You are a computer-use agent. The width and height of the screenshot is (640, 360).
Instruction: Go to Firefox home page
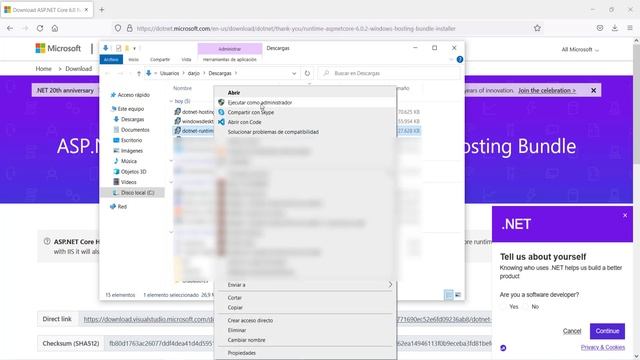(55, 28)
